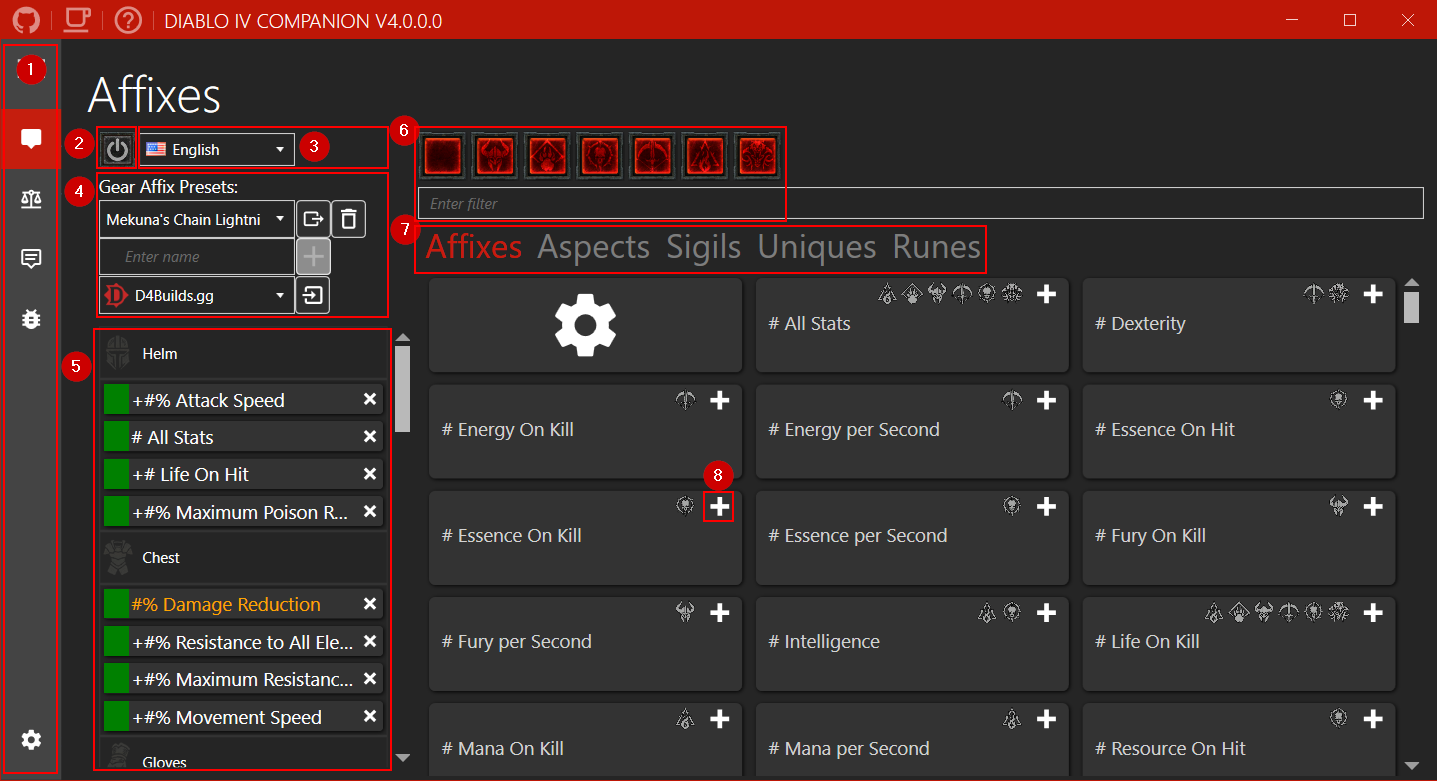Add the # Energy per Second affix

pyautogui.click(x=1046, y=400)
